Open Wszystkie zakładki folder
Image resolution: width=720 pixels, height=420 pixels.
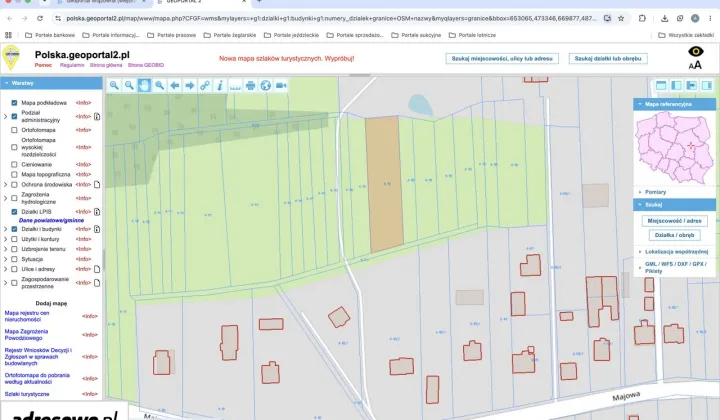click(686, 35)
